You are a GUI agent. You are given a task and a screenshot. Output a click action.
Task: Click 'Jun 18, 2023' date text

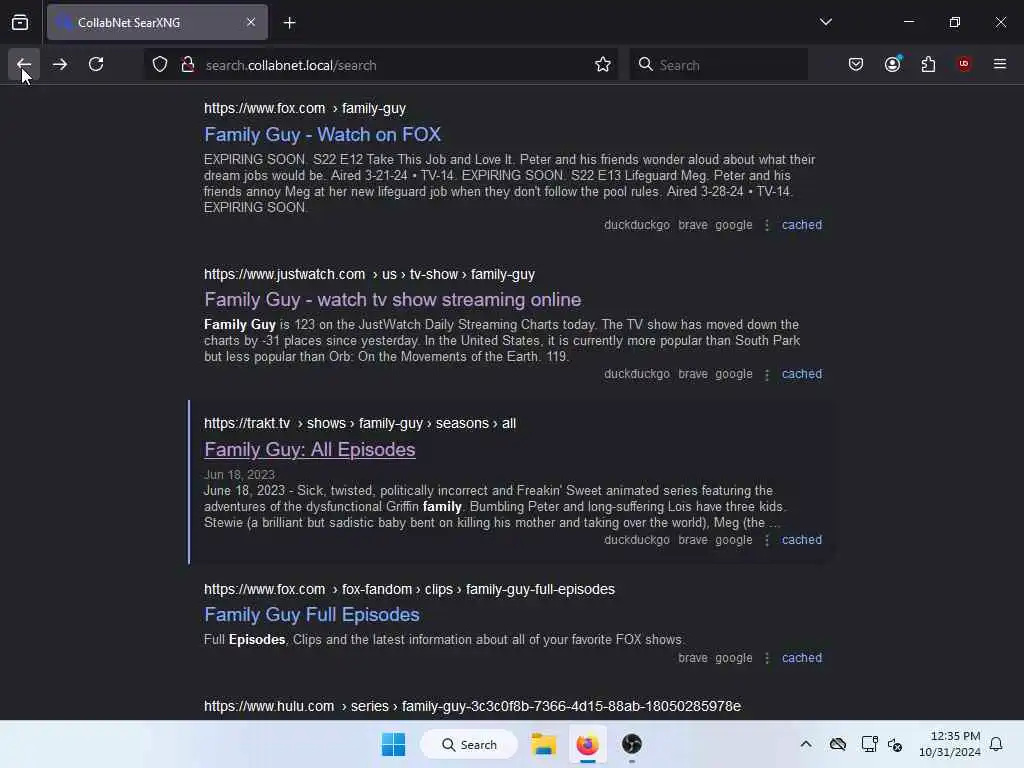pos(239,475)
